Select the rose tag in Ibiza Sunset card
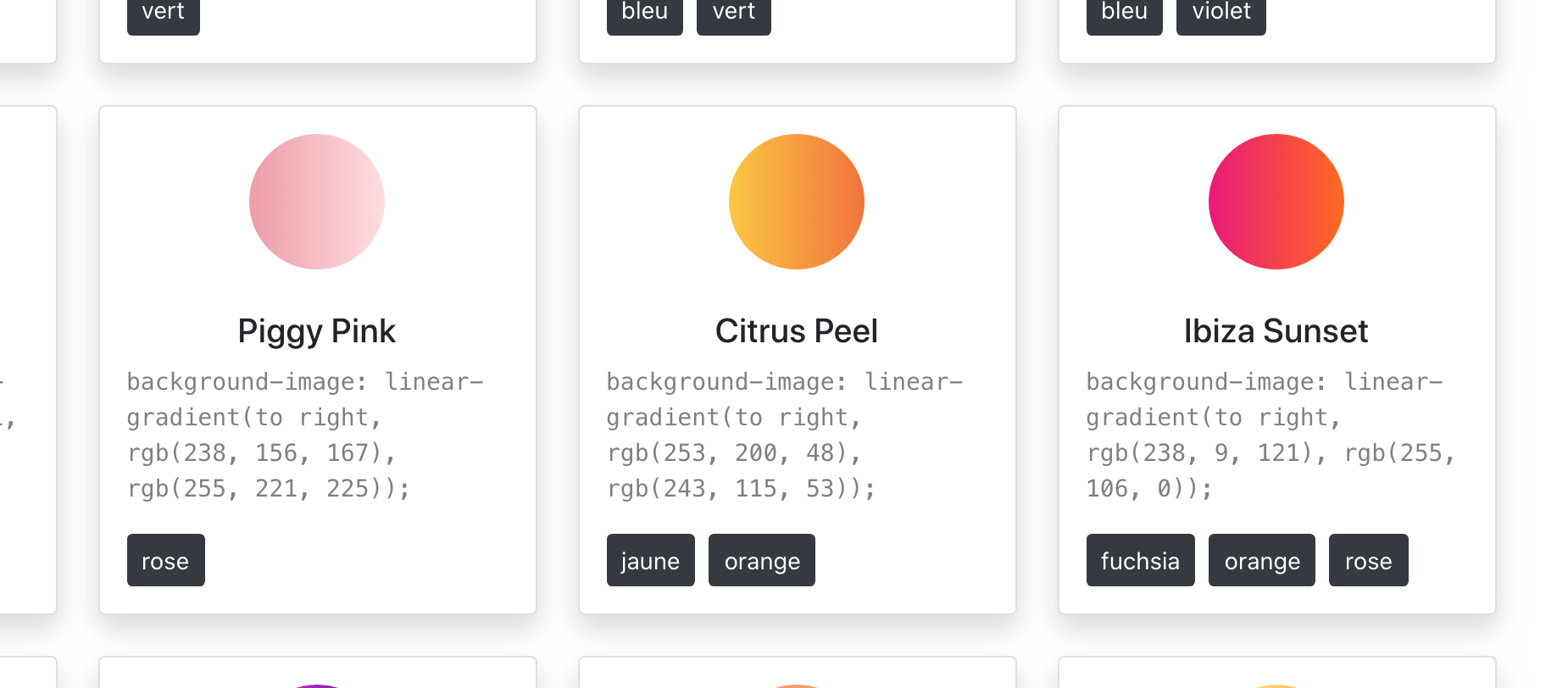Image resolution: width=1568 pixels, height=688 pixels. 1368,560
